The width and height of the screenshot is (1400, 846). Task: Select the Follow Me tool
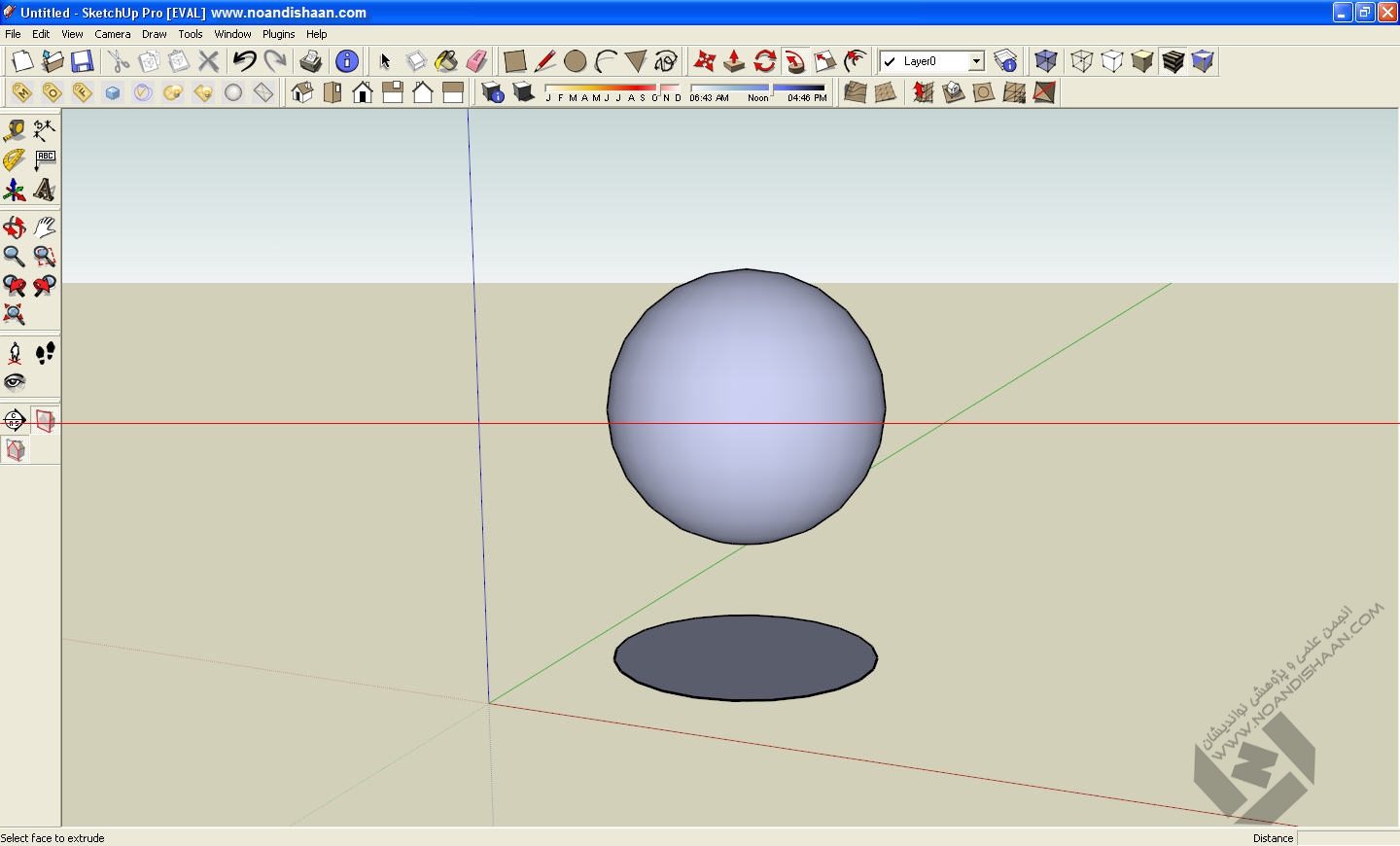pos(795,61)
